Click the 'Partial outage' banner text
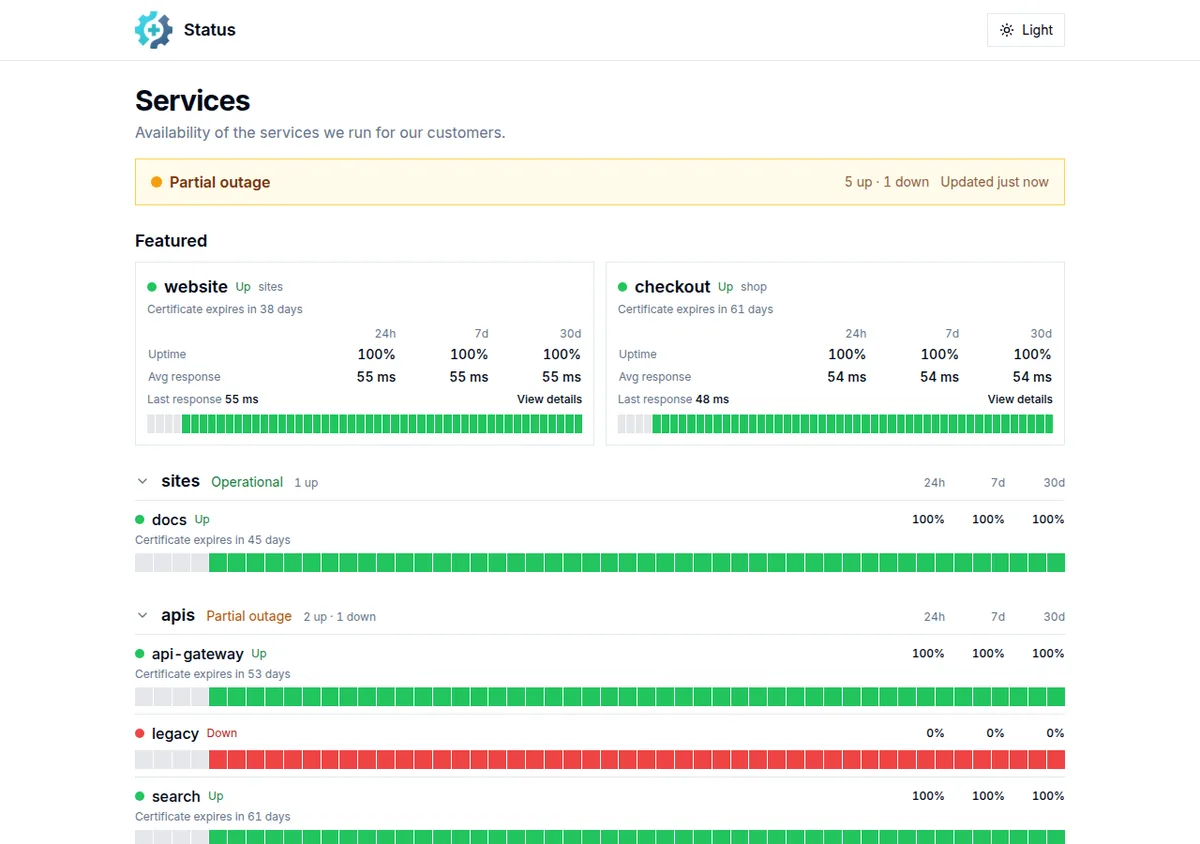 (x=220, y=182)
